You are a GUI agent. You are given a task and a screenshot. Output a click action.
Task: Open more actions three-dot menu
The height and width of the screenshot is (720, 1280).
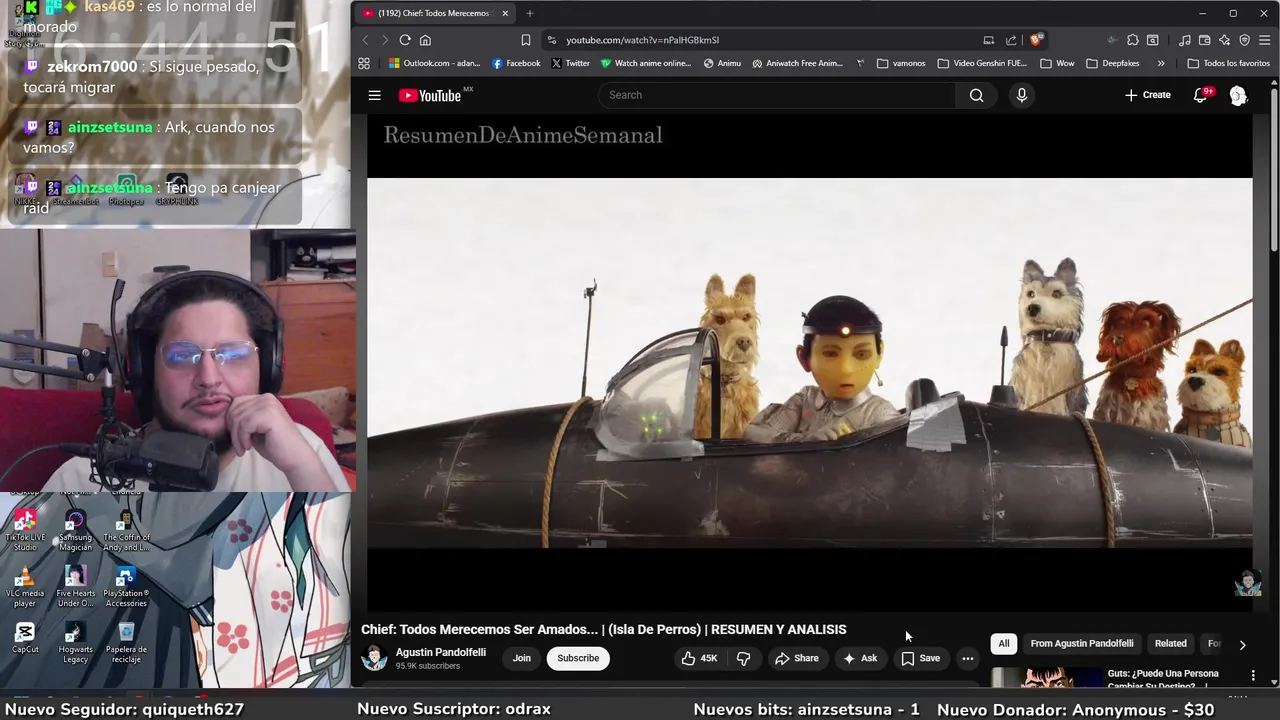(967, 658)
